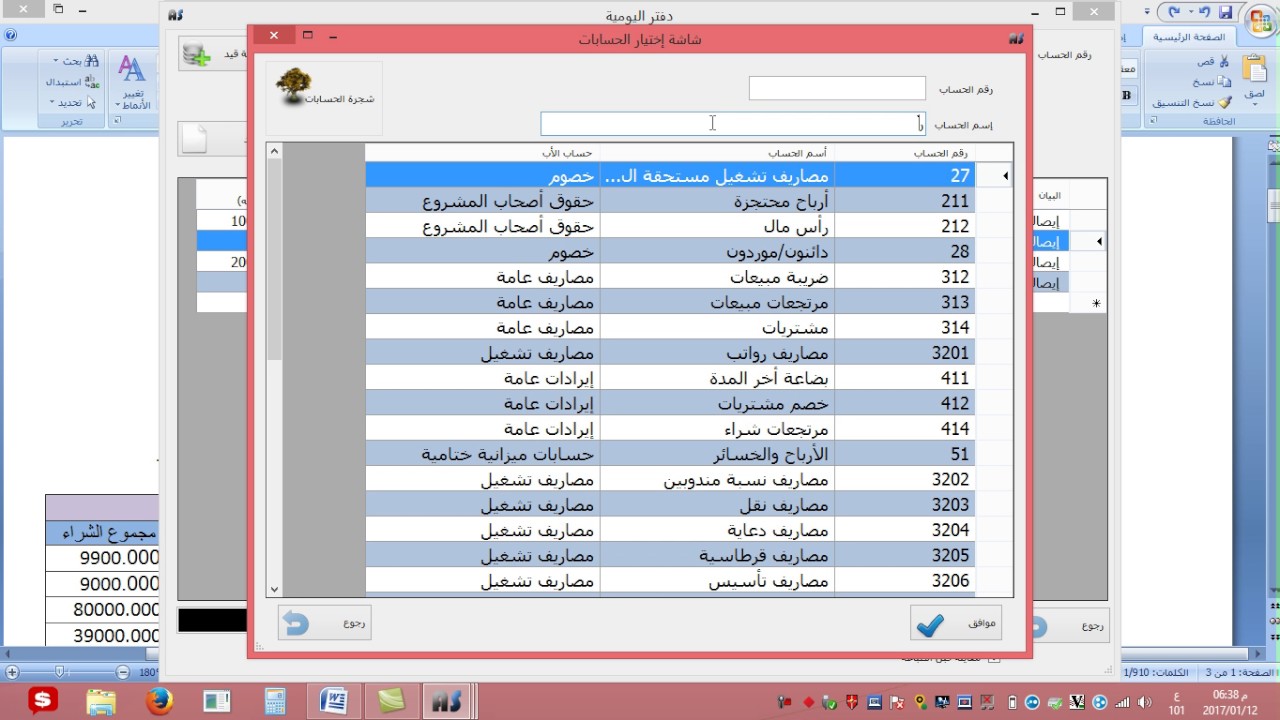Open Word's Office button
The width and height of the screenshot is (1280, 720).
[x=1262, y=20]
